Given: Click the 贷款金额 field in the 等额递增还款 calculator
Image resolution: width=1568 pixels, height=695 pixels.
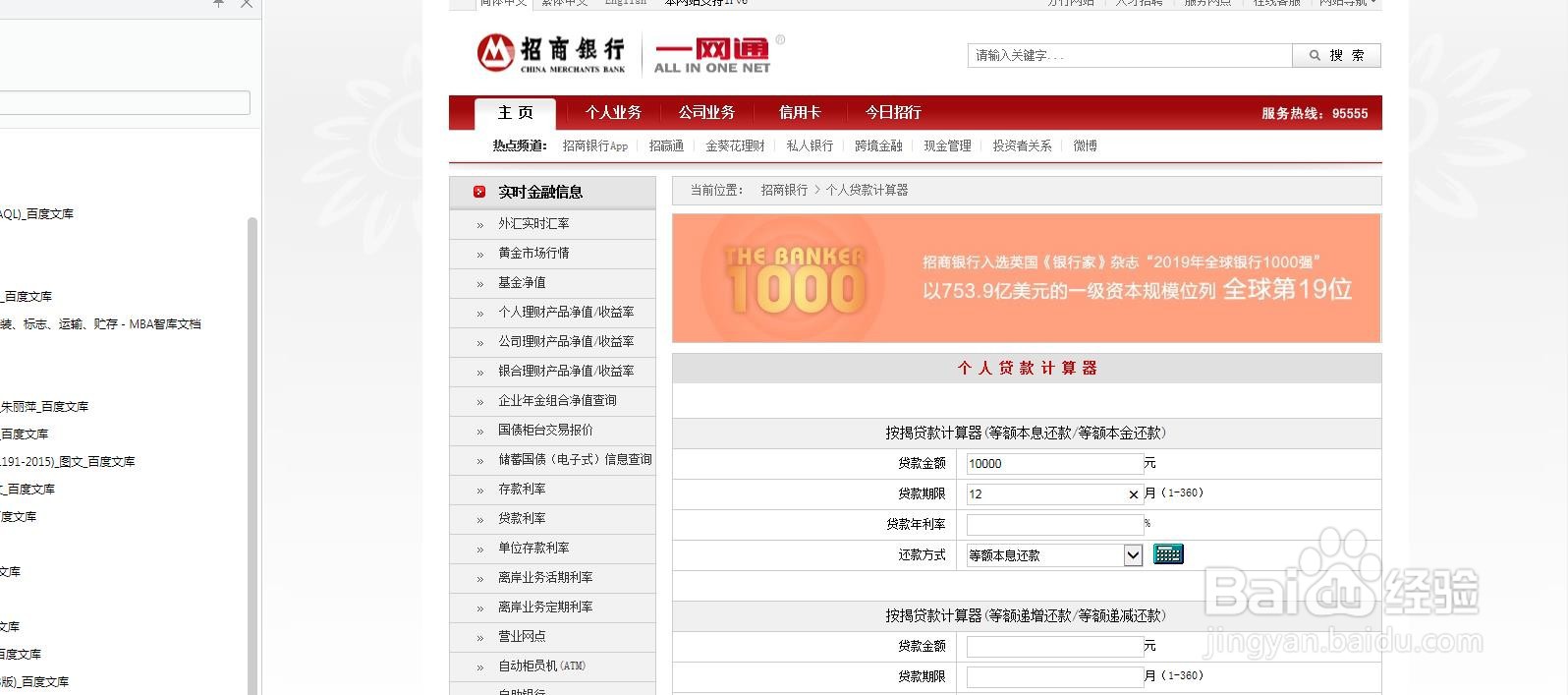Looking at the screenshot, I should (x=1054, y=647).
